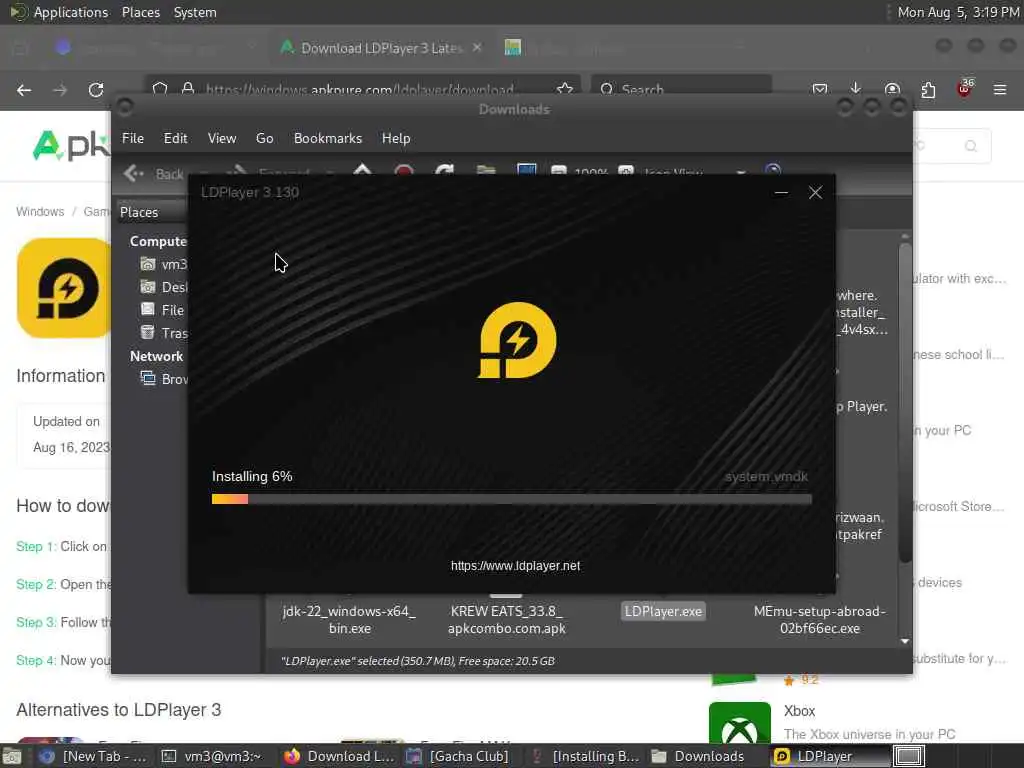Open Help menu in Downloads window
The height and width of the screenshot is (768, 1024).
396,138
